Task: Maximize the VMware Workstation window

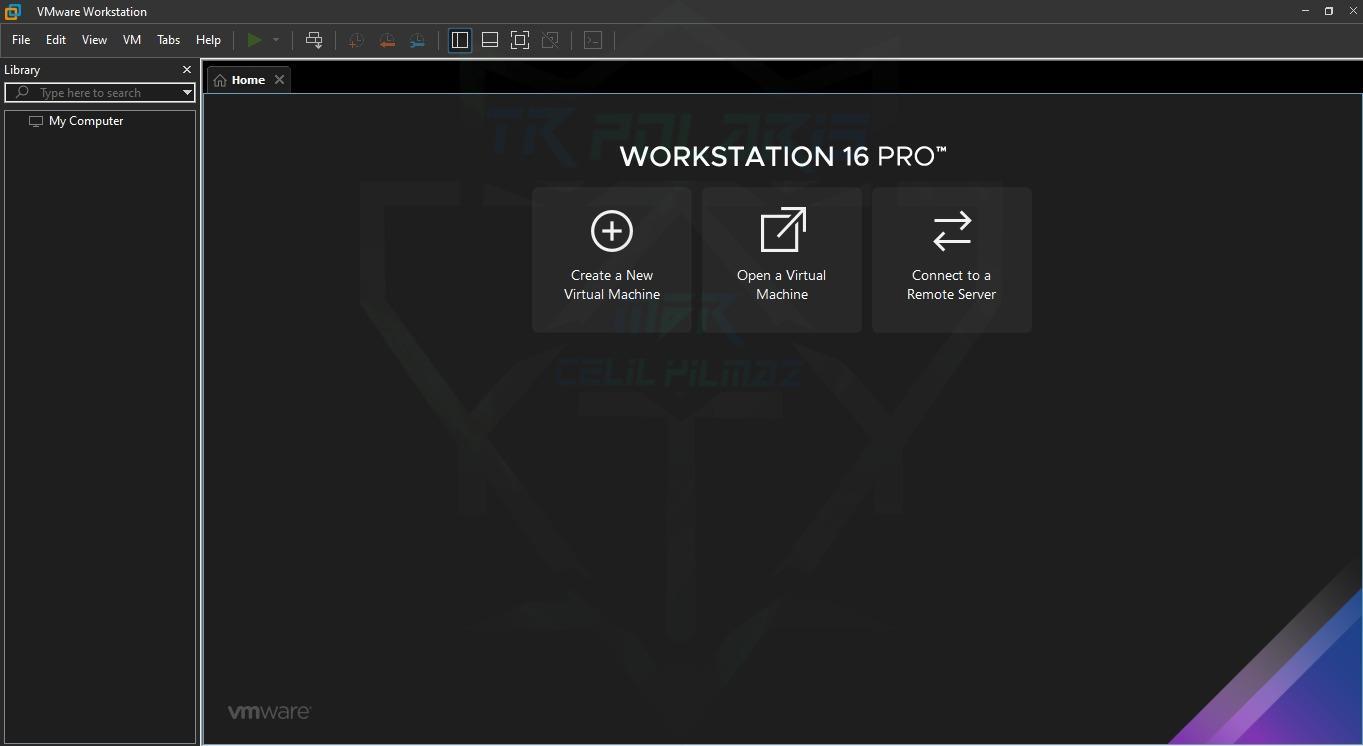Action: point(1329,11)
